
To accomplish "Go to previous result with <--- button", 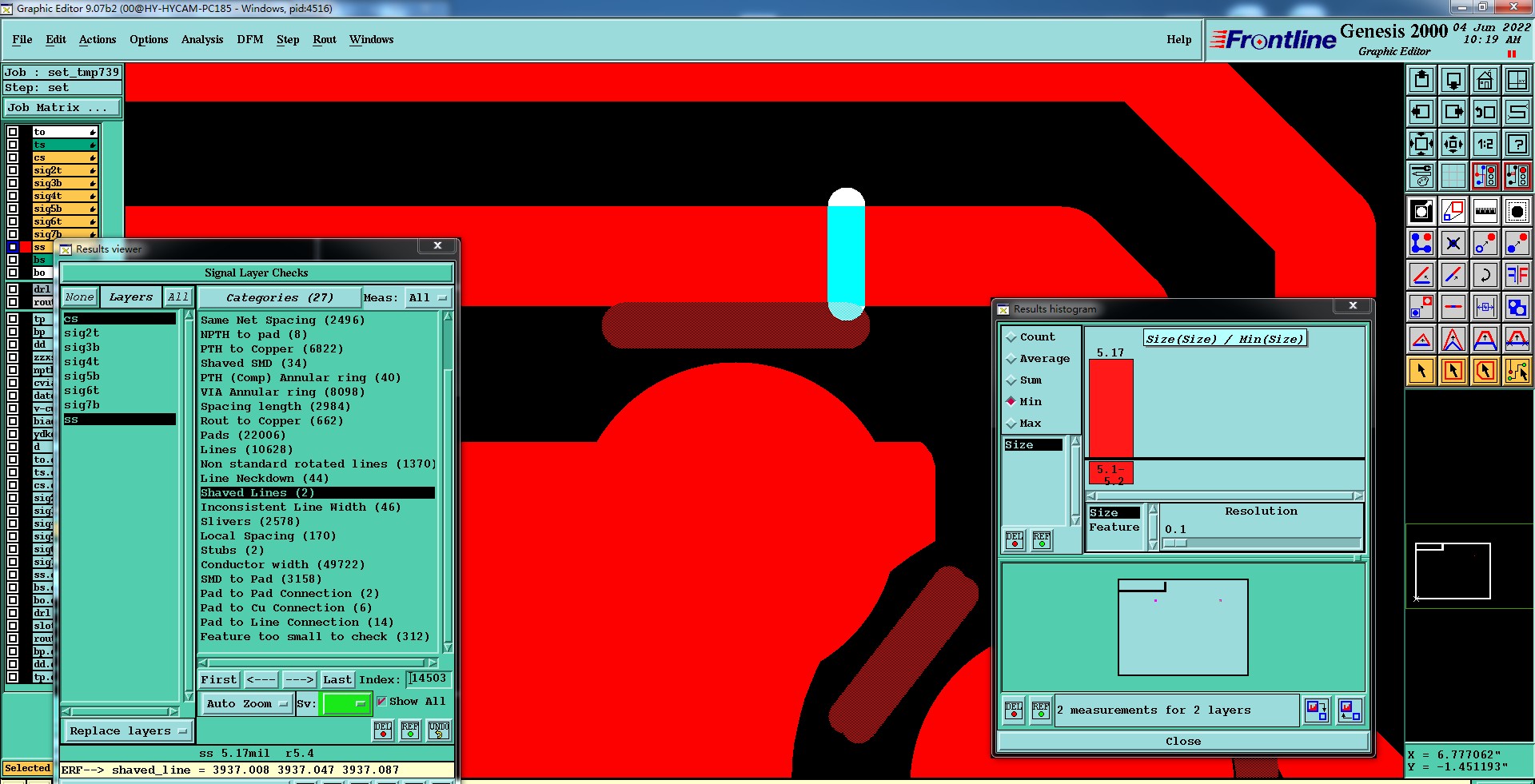I will (x=261, y=679).
